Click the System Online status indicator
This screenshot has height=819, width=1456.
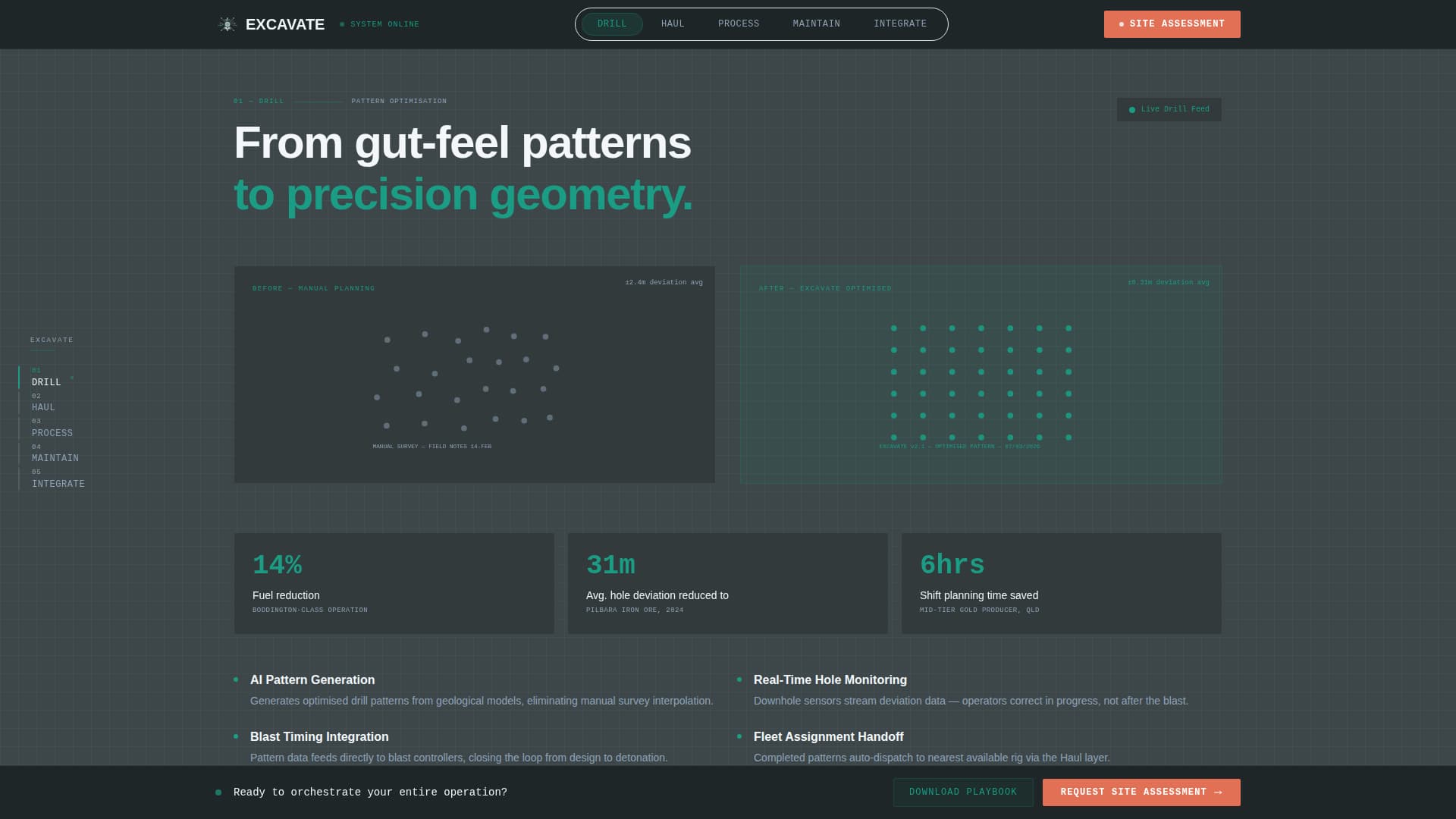pyautogui.click(x=379, y=24)
